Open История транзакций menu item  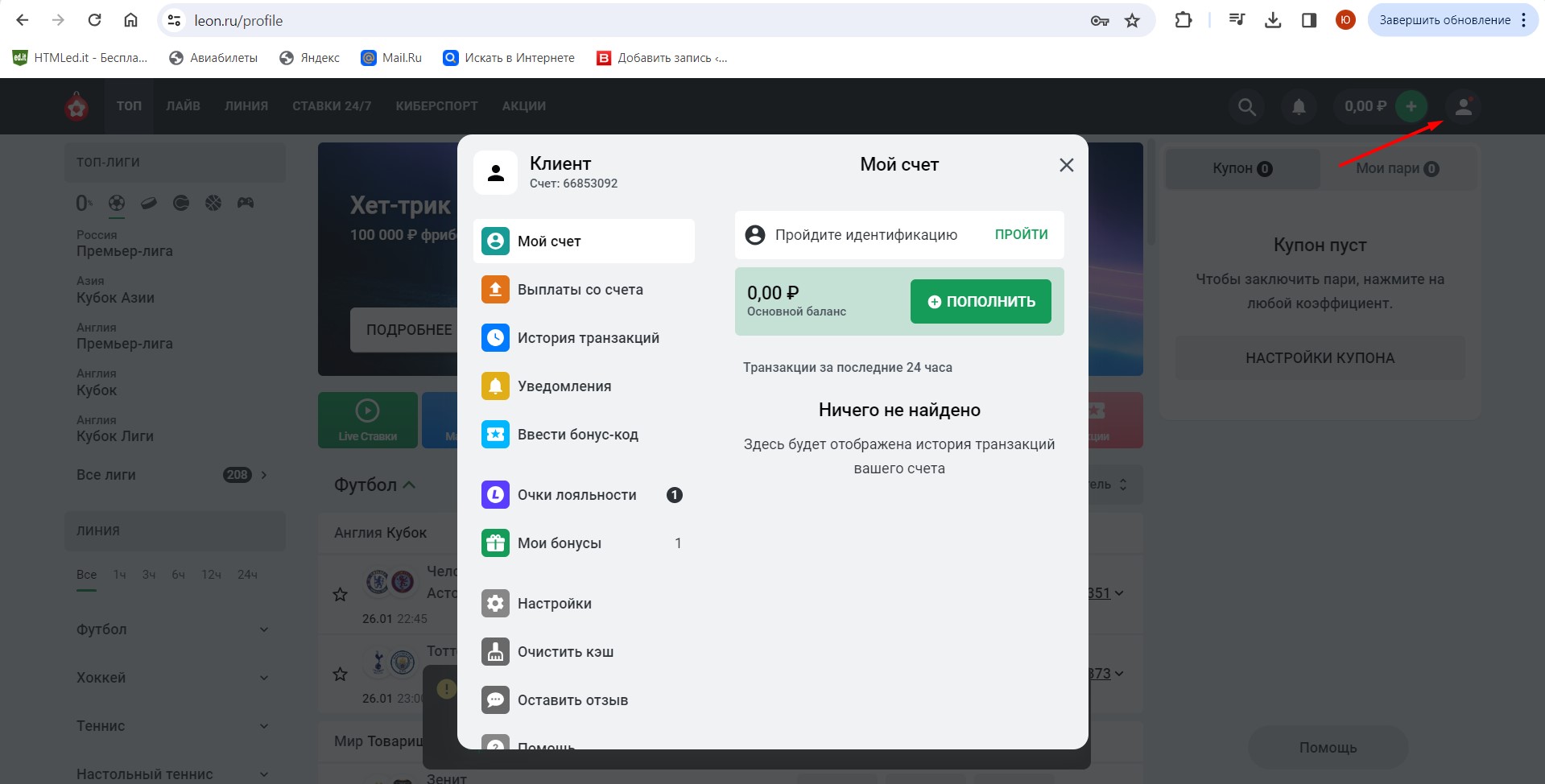point(588,338)
